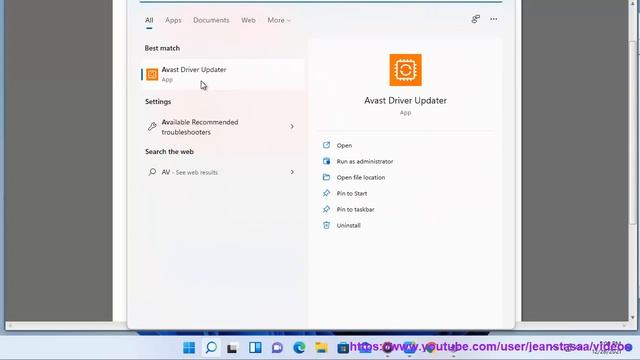Open Task View from the taskbar
The height and width of the screenshot is (360, 640).
pyautogui.click(x=233, y=348)
